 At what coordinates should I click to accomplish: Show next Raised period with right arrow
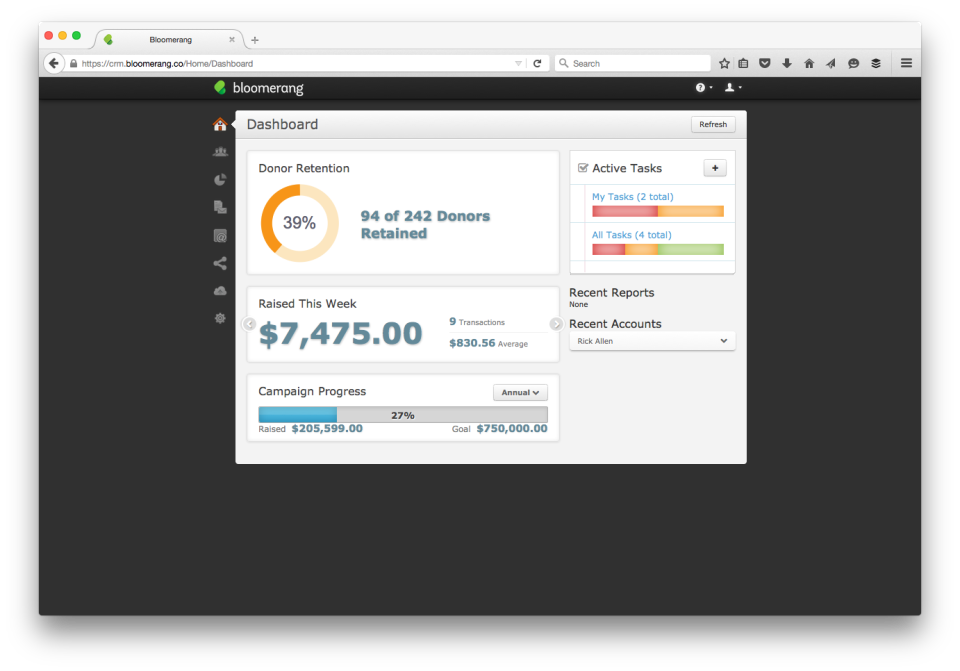point(555,324)
